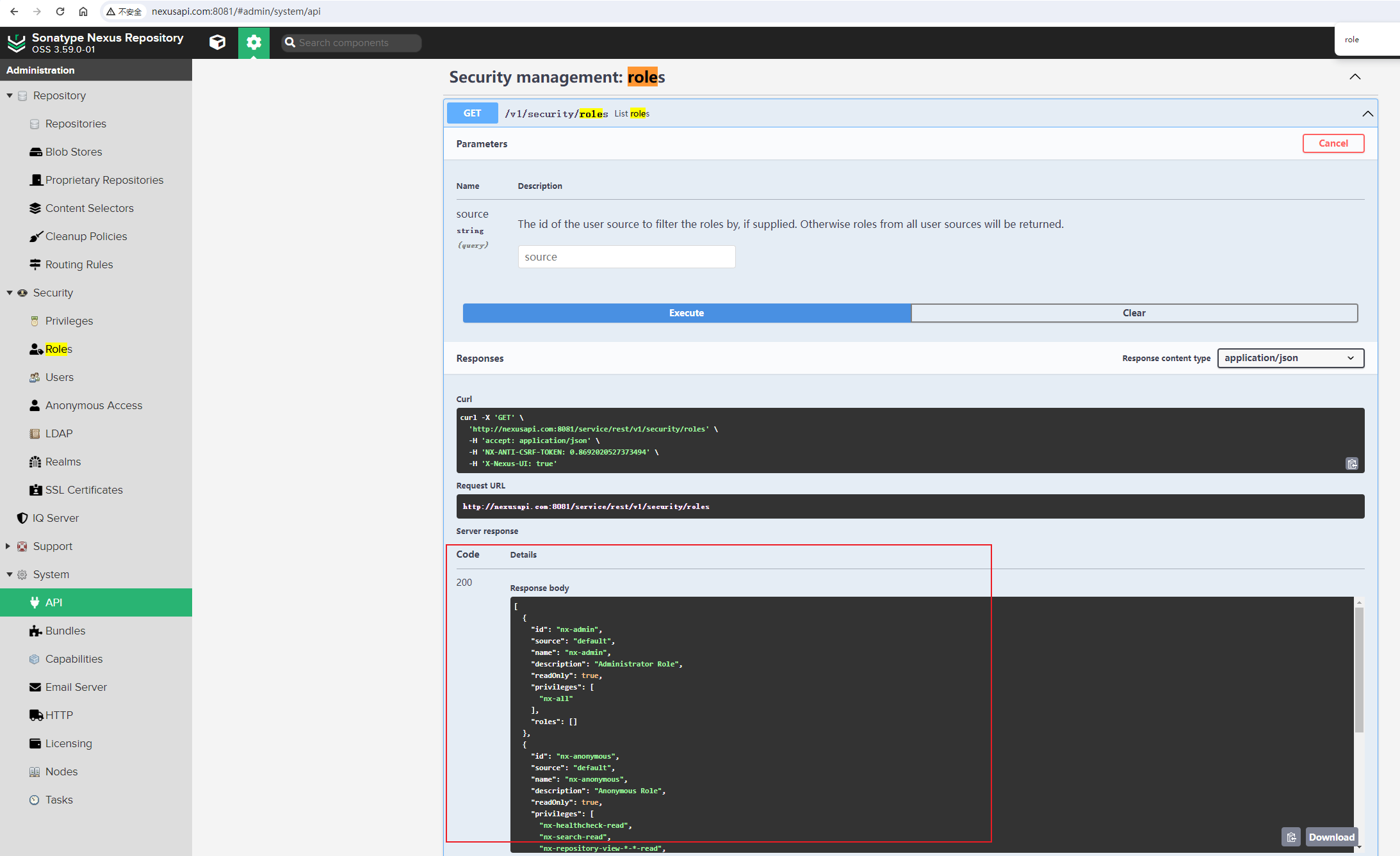Select API under System

(96, 602)
